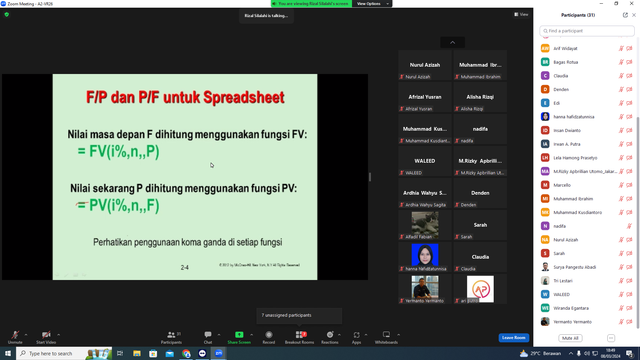Click the 7 unassigned participants notice

[299, 316]
